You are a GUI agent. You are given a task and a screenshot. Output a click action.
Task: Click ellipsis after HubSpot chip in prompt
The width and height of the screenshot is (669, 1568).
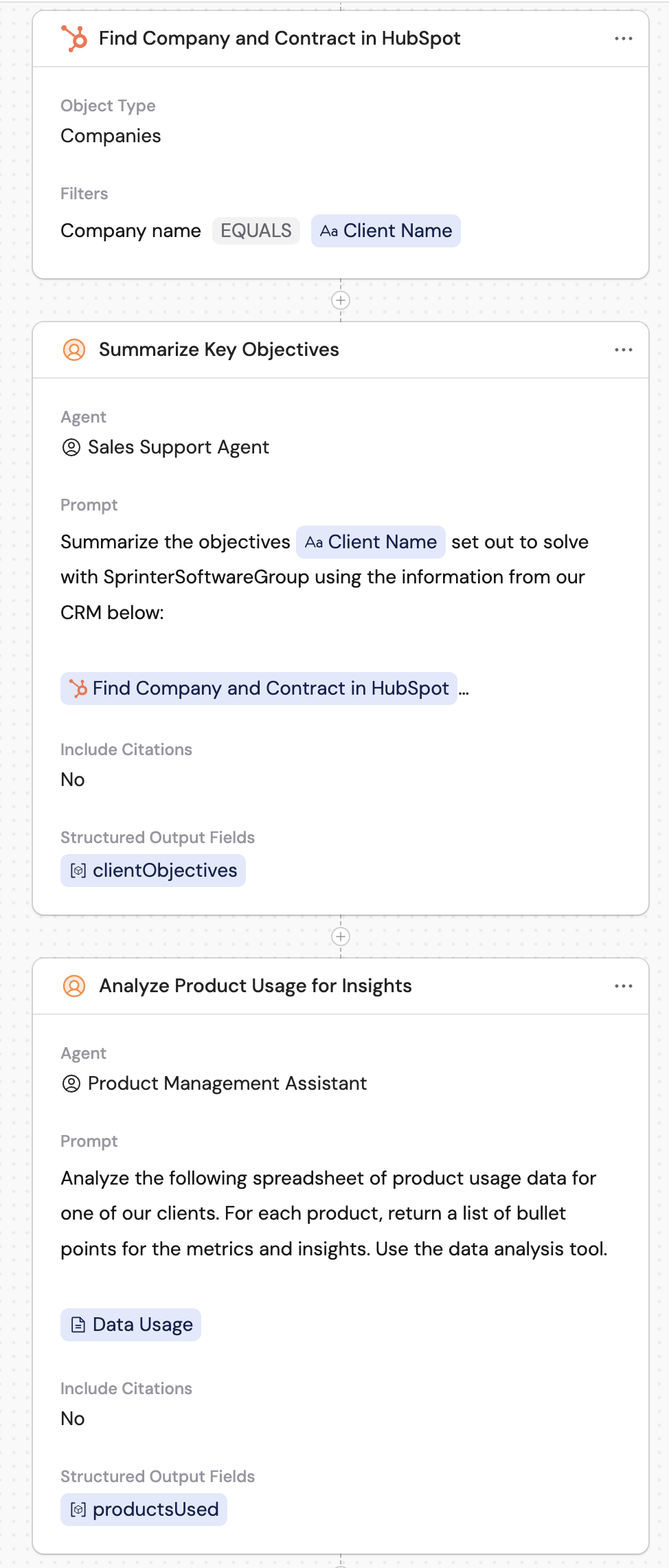point(464,692)
